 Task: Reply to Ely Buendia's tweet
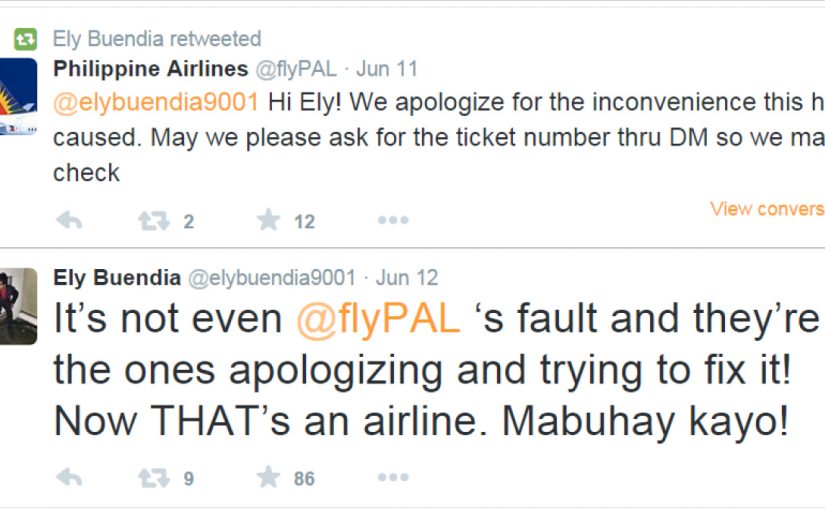tap(68, 478)
